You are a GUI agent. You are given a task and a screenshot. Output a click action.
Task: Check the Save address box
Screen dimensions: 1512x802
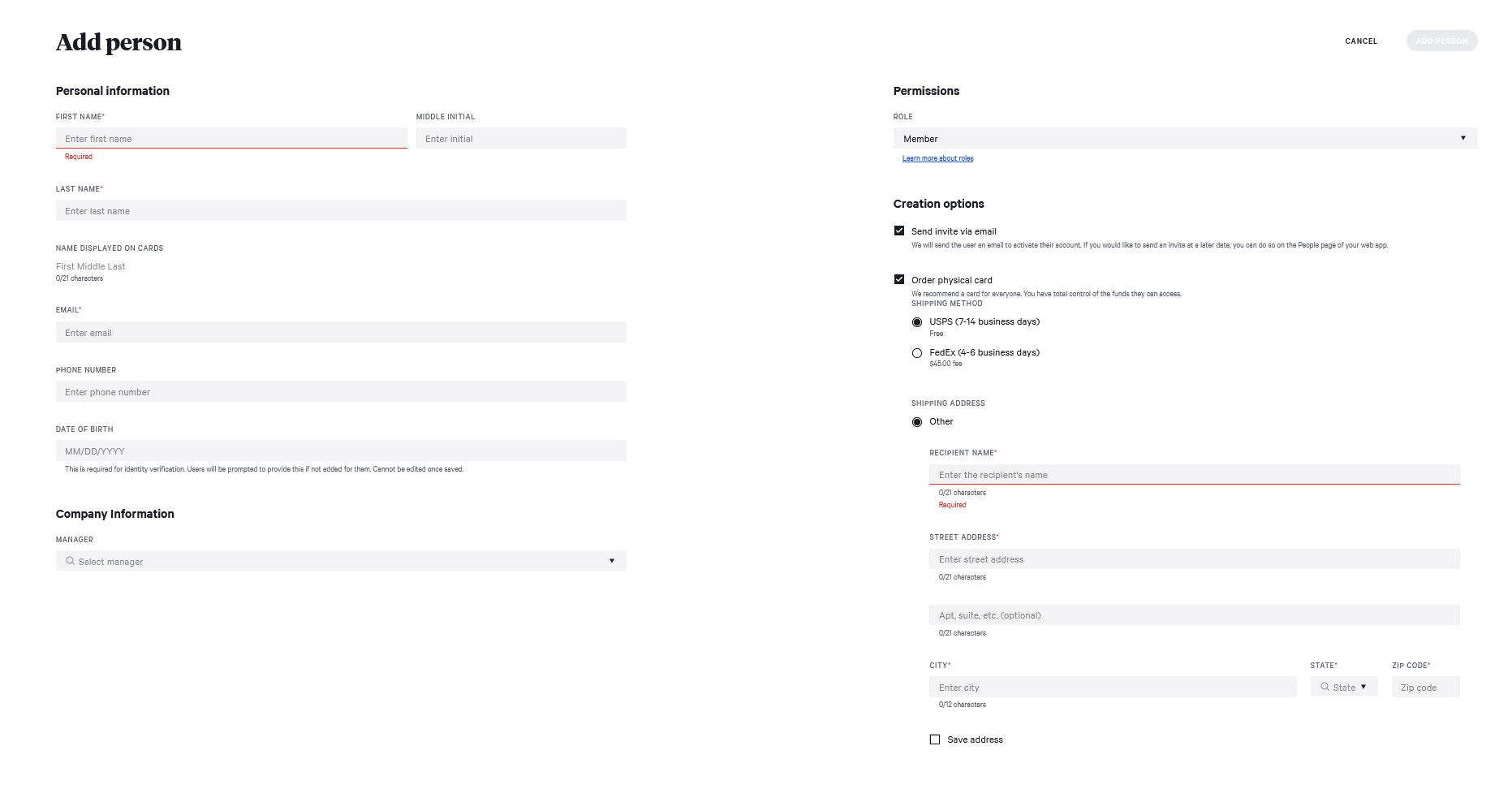[935, 739]
